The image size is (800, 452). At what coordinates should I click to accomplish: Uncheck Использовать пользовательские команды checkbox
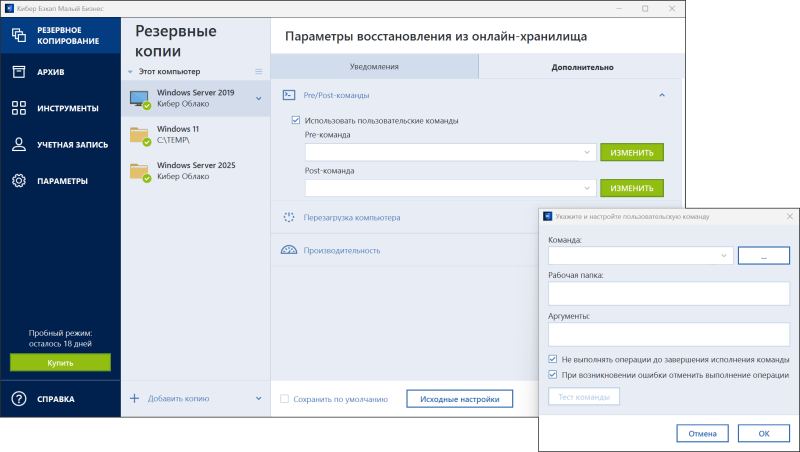tap(295, 121)
